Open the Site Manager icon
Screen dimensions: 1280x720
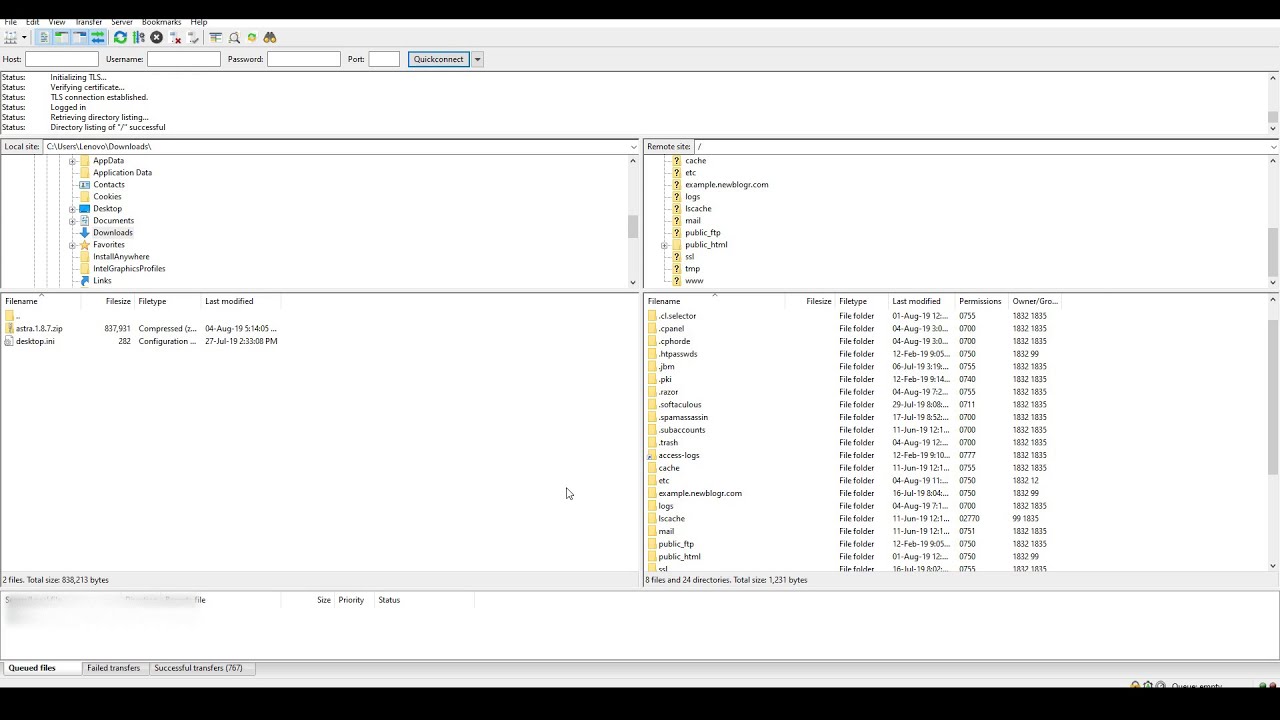click(11, 38)
